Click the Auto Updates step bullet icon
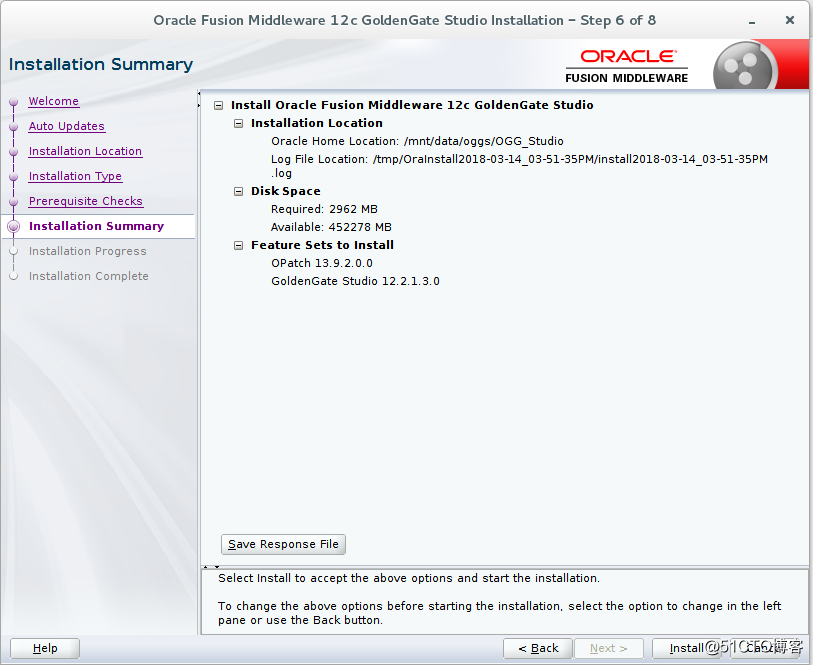Screen dimensions: 813x665 click(14, 126)
